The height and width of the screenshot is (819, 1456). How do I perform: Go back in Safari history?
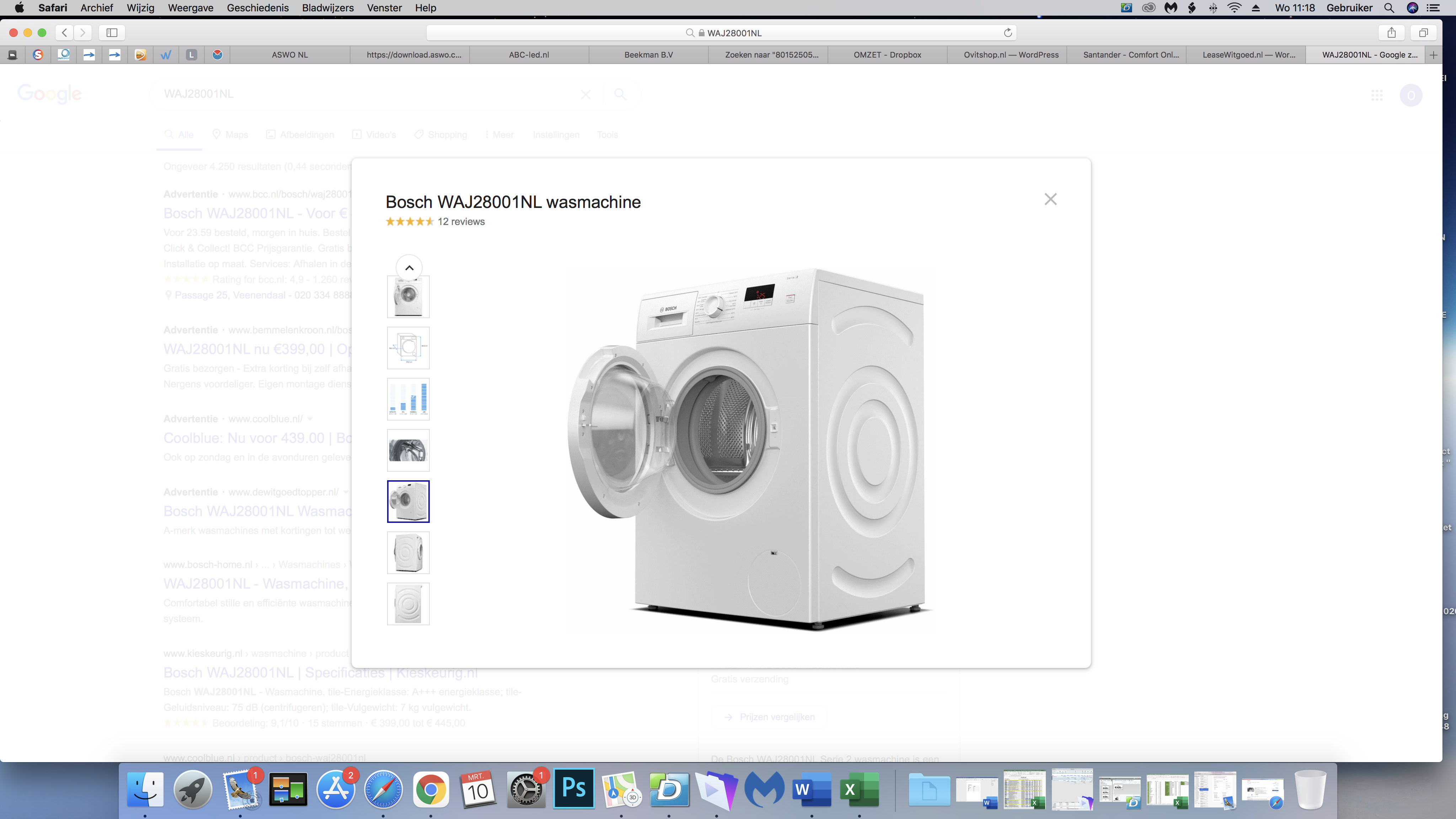[x=64, y=33]
